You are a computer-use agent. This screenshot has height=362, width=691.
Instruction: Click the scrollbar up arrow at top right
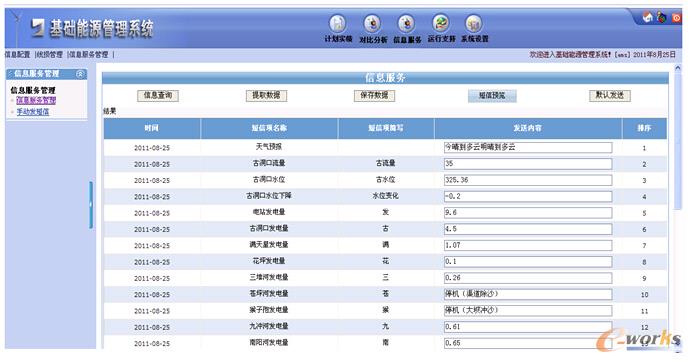click(x=678, y=68)
